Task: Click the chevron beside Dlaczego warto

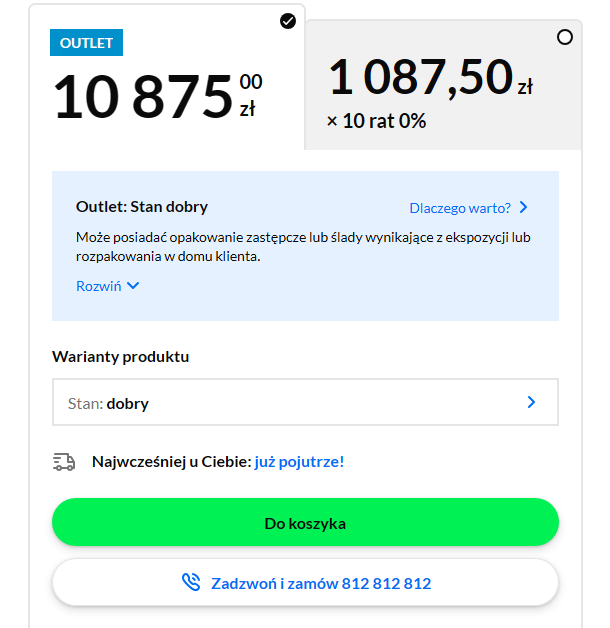Action: tap(524, 208)
